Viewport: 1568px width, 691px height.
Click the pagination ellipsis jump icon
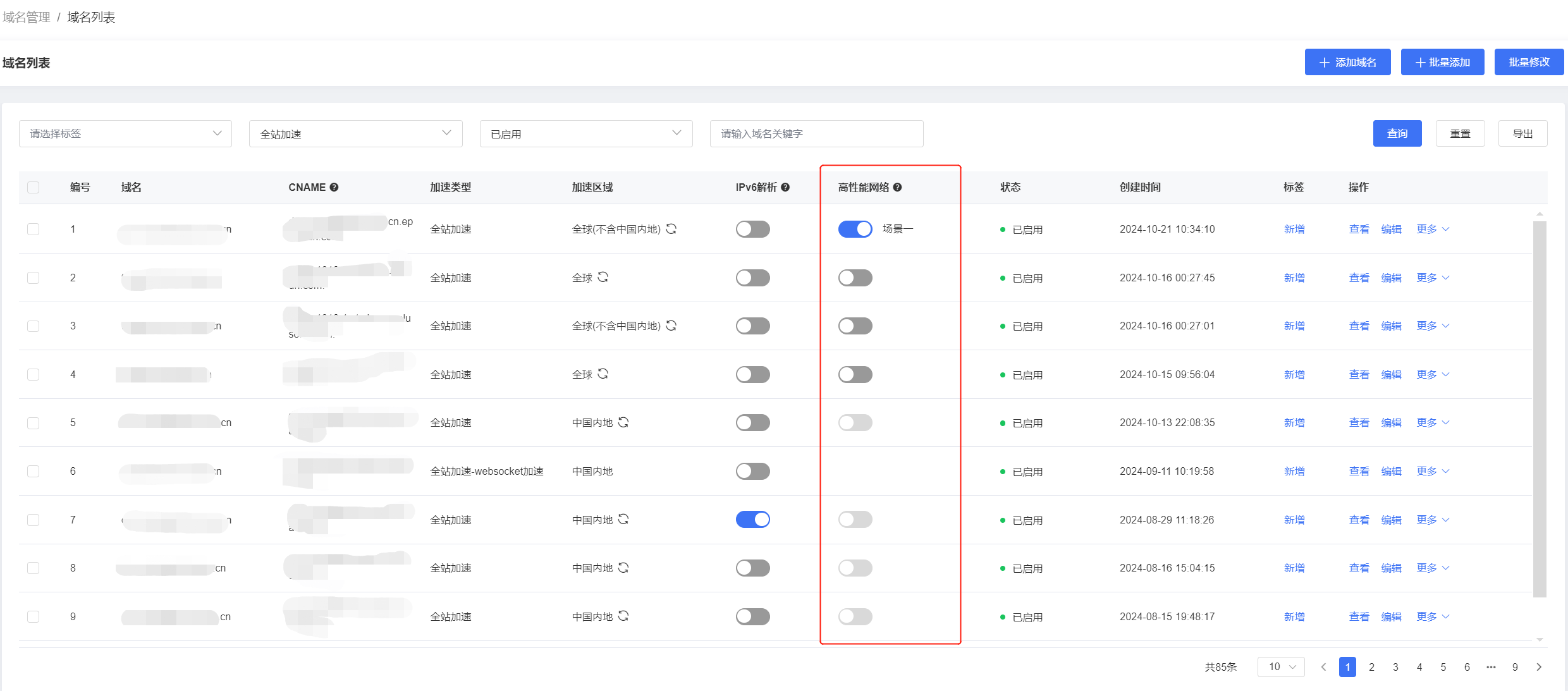1491,667
